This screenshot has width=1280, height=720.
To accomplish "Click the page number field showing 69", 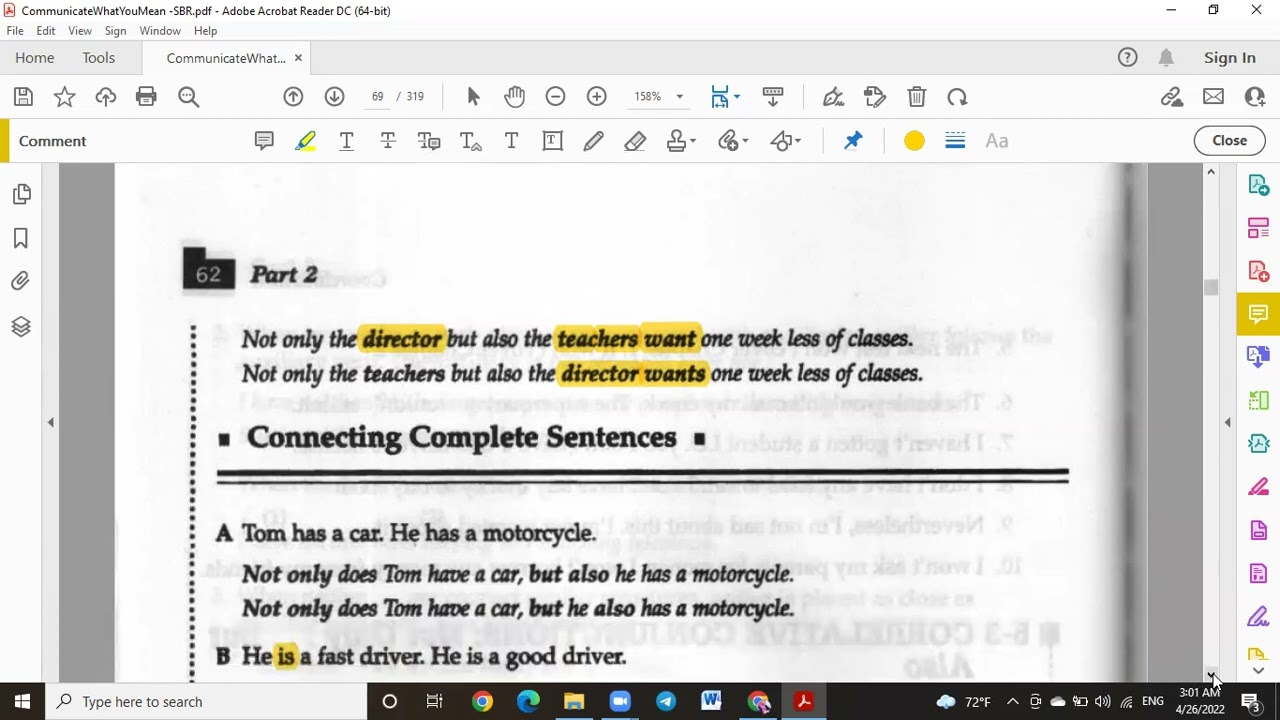I will point(377,97).
